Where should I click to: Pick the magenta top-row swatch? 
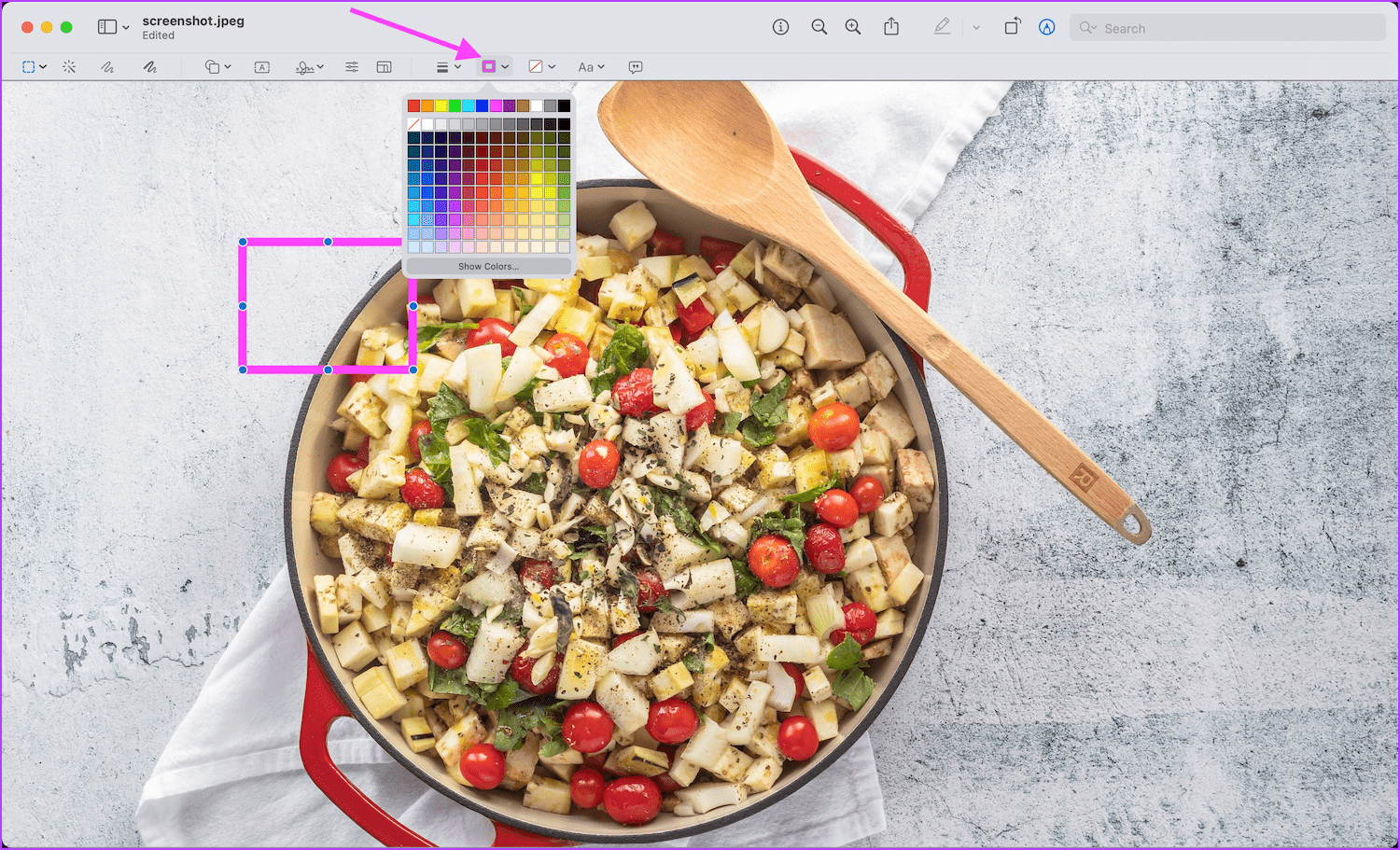point(496,105)
